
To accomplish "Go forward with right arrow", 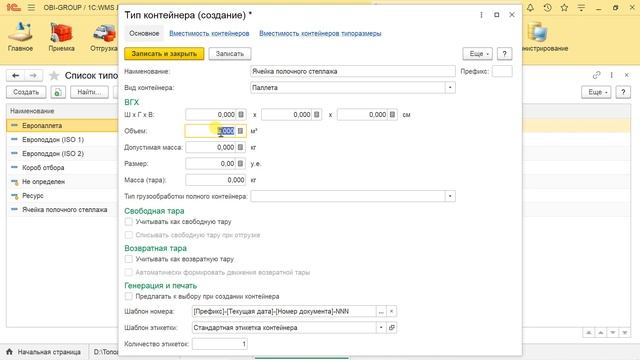I will [x=33, y=76].
